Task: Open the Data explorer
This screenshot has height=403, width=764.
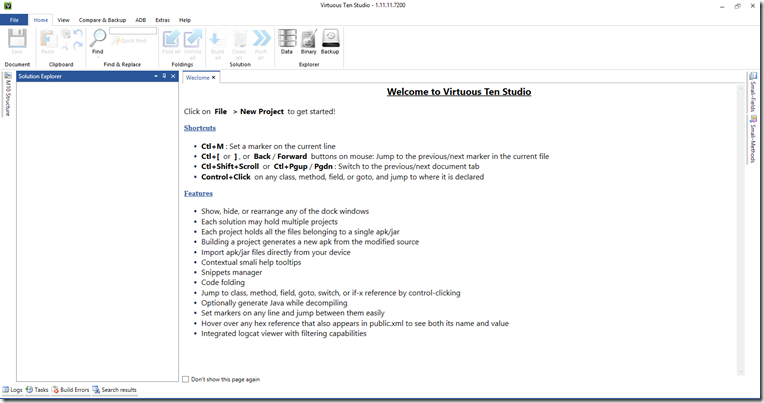Action: [286, 41]
